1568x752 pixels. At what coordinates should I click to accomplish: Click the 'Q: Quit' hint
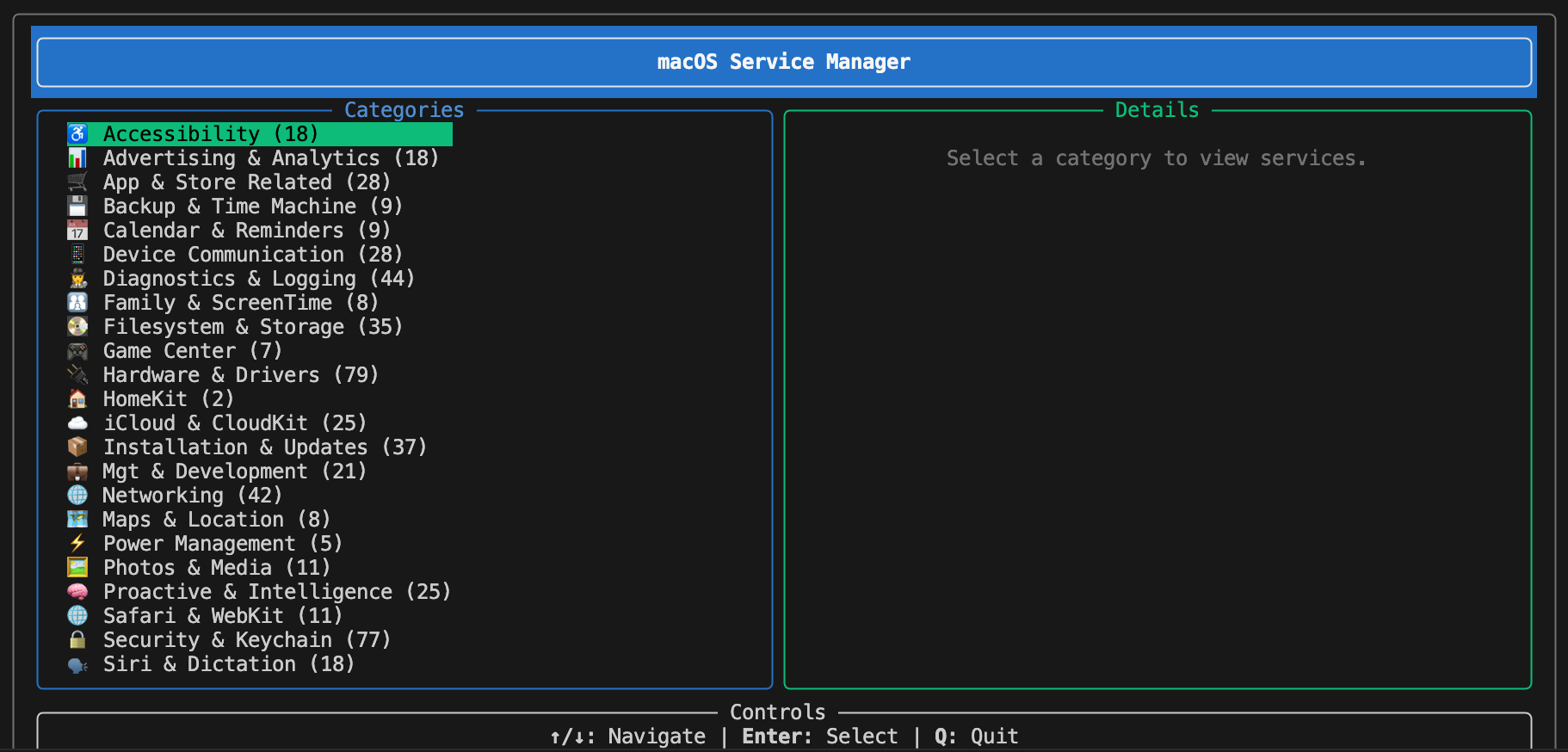(976, 736)
